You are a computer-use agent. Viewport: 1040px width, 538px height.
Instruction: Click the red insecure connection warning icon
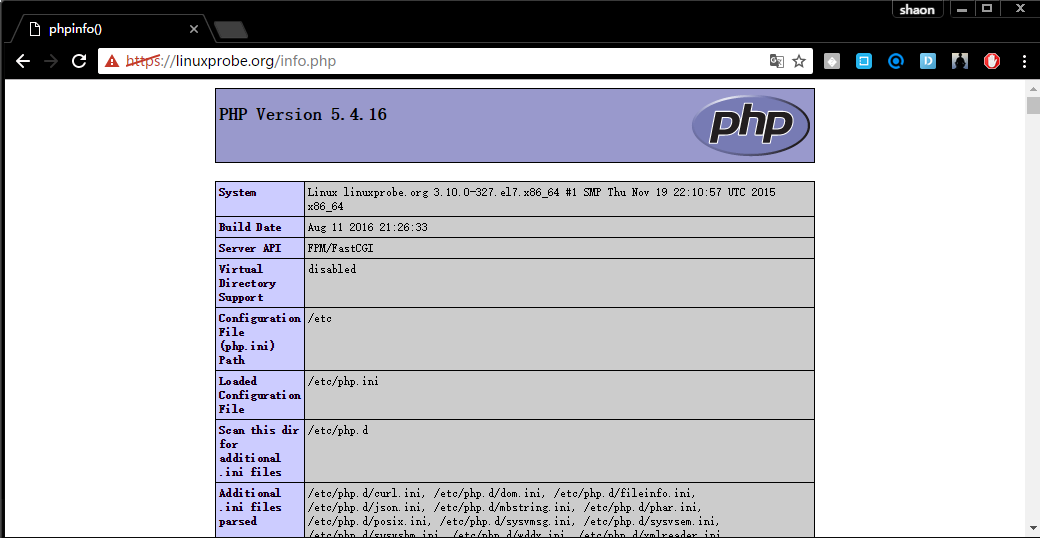coord(113,61)
